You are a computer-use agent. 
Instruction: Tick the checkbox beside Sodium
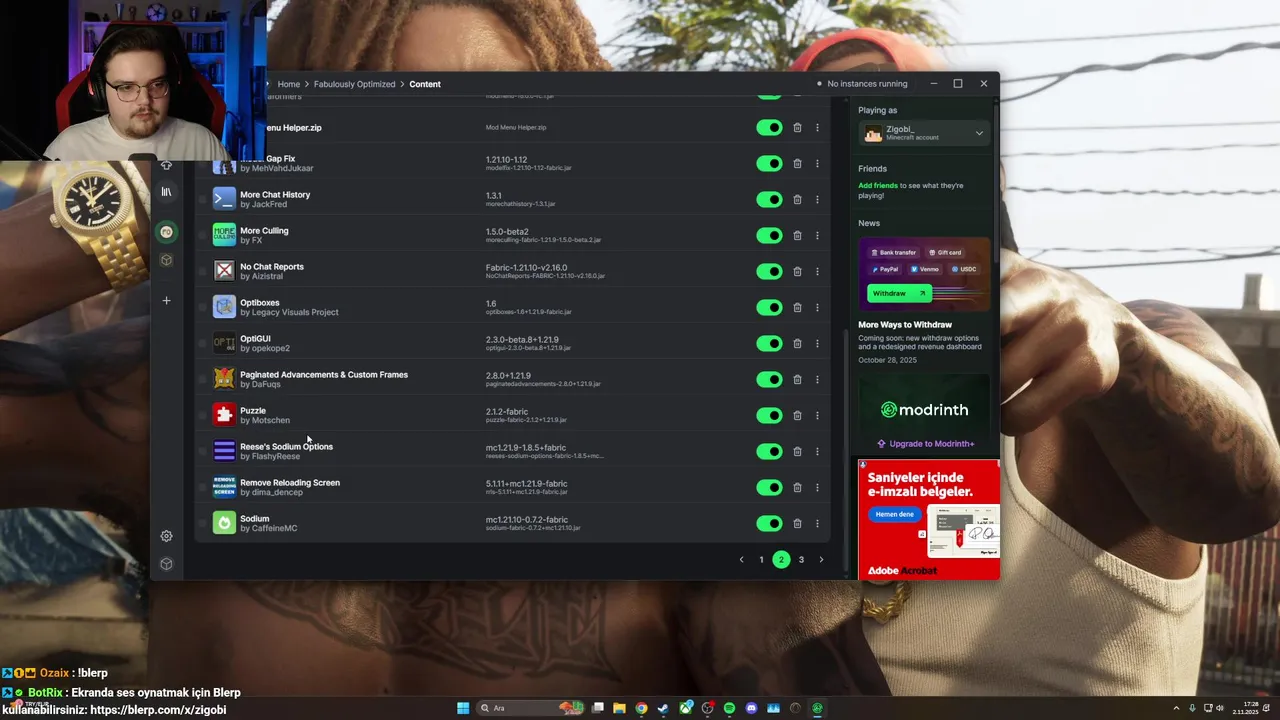(202, 523)
